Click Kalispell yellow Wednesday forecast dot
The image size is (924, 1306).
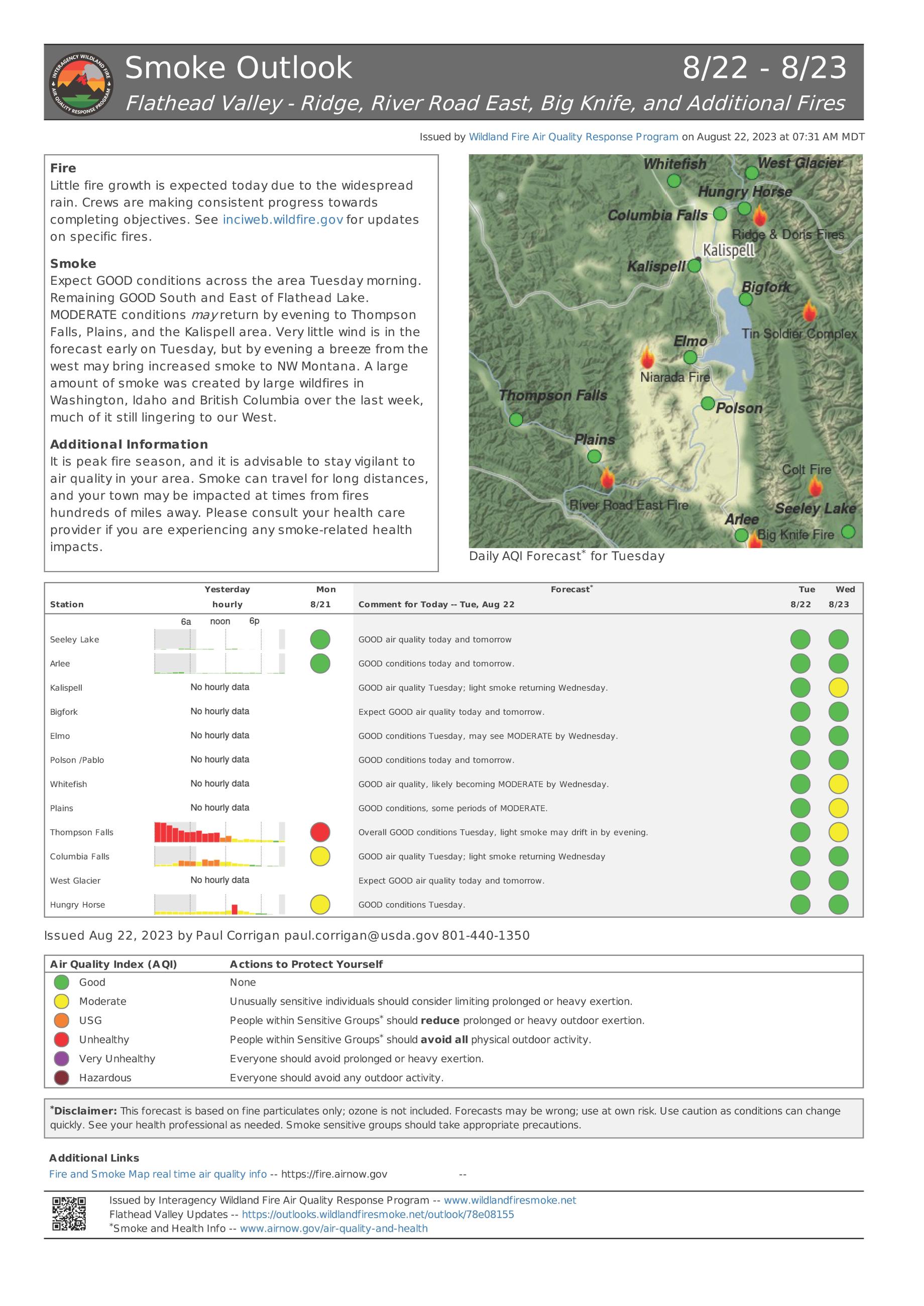coord(838,688)
